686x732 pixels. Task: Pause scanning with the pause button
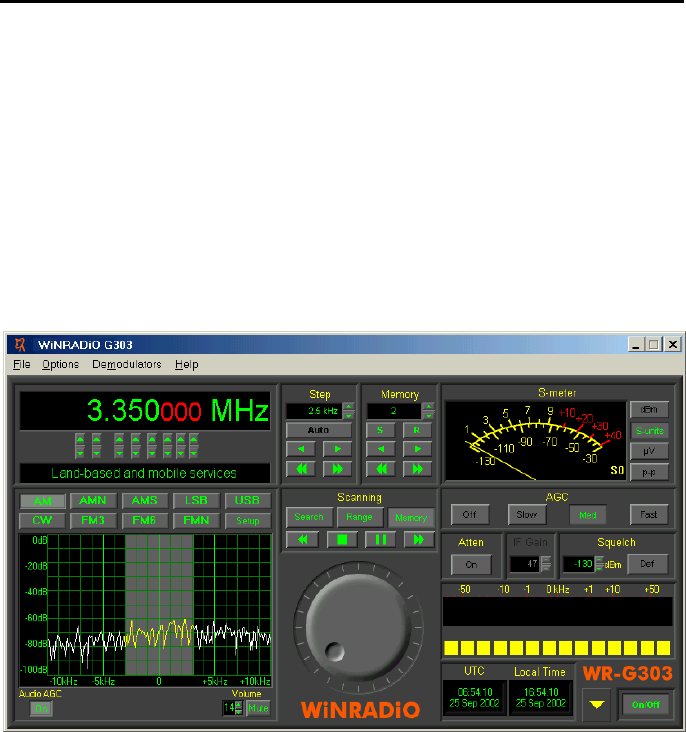(x=381, y=540)
